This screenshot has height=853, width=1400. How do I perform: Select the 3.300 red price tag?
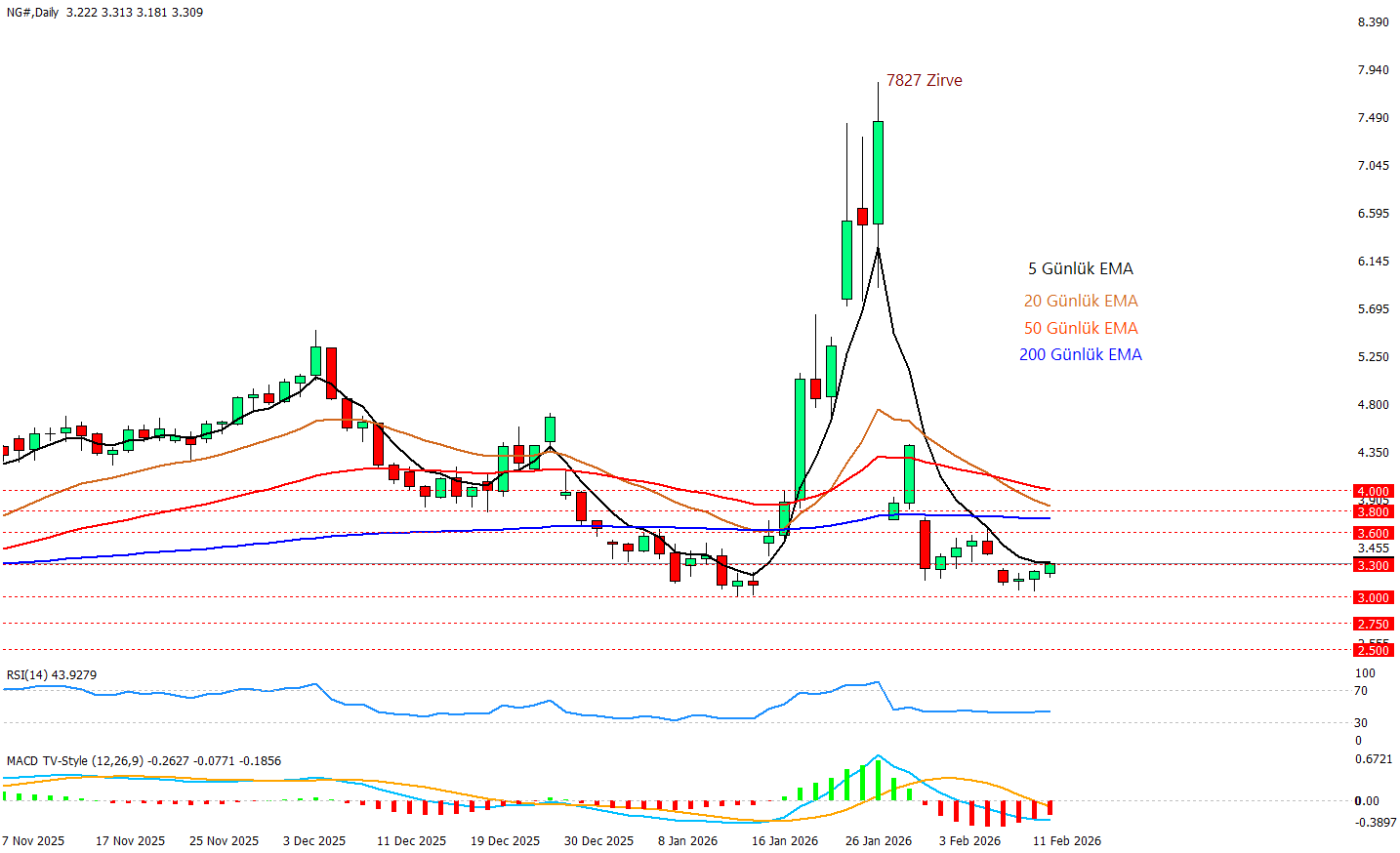click(1372, 565)
